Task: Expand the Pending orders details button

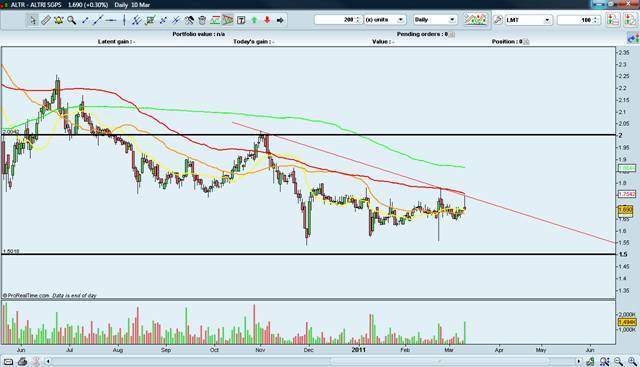Action: click(x=452, y=34)
